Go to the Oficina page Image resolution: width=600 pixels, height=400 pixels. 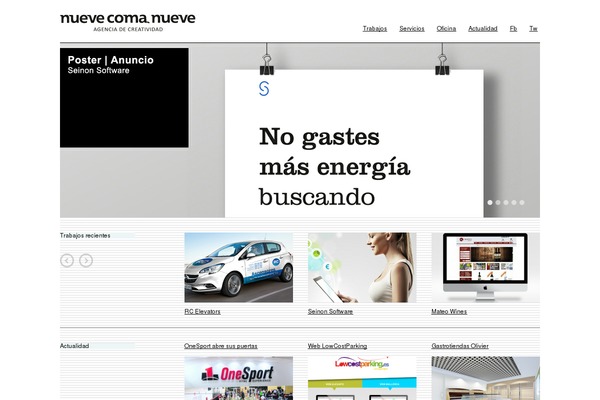[446, 29]
